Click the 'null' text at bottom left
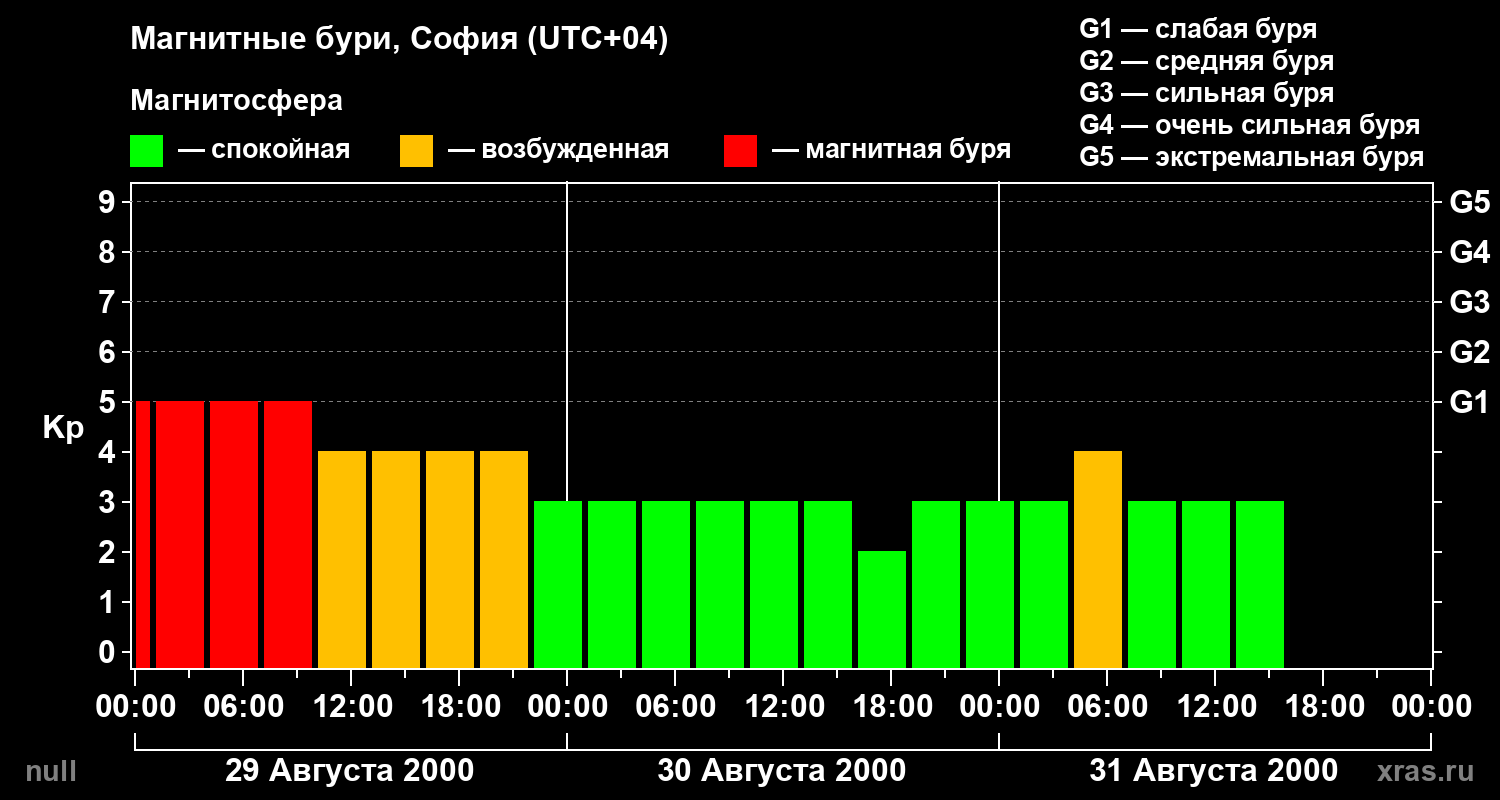Screen dimensions: 1500x800 [x=50, y=771]
